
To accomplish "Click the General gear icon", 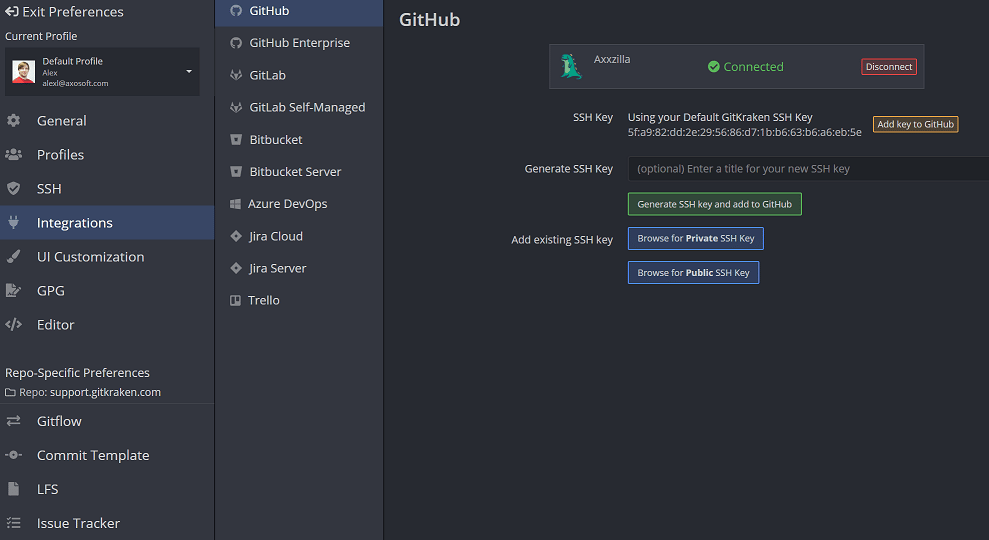I will [14, 121].
